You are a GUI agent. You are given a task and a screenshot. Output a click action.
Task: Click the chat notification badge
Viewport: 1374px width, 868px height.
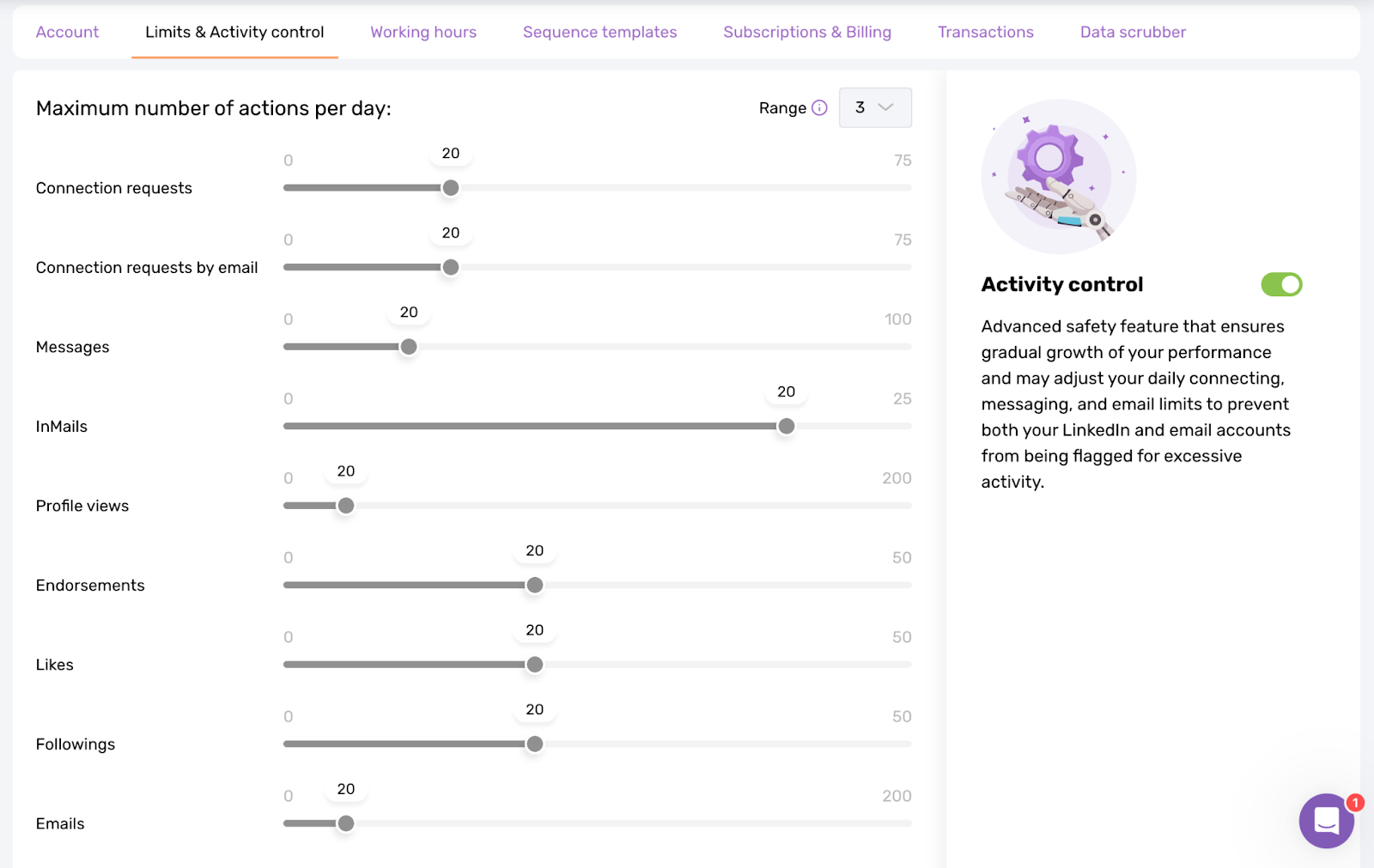(1353, 803)
